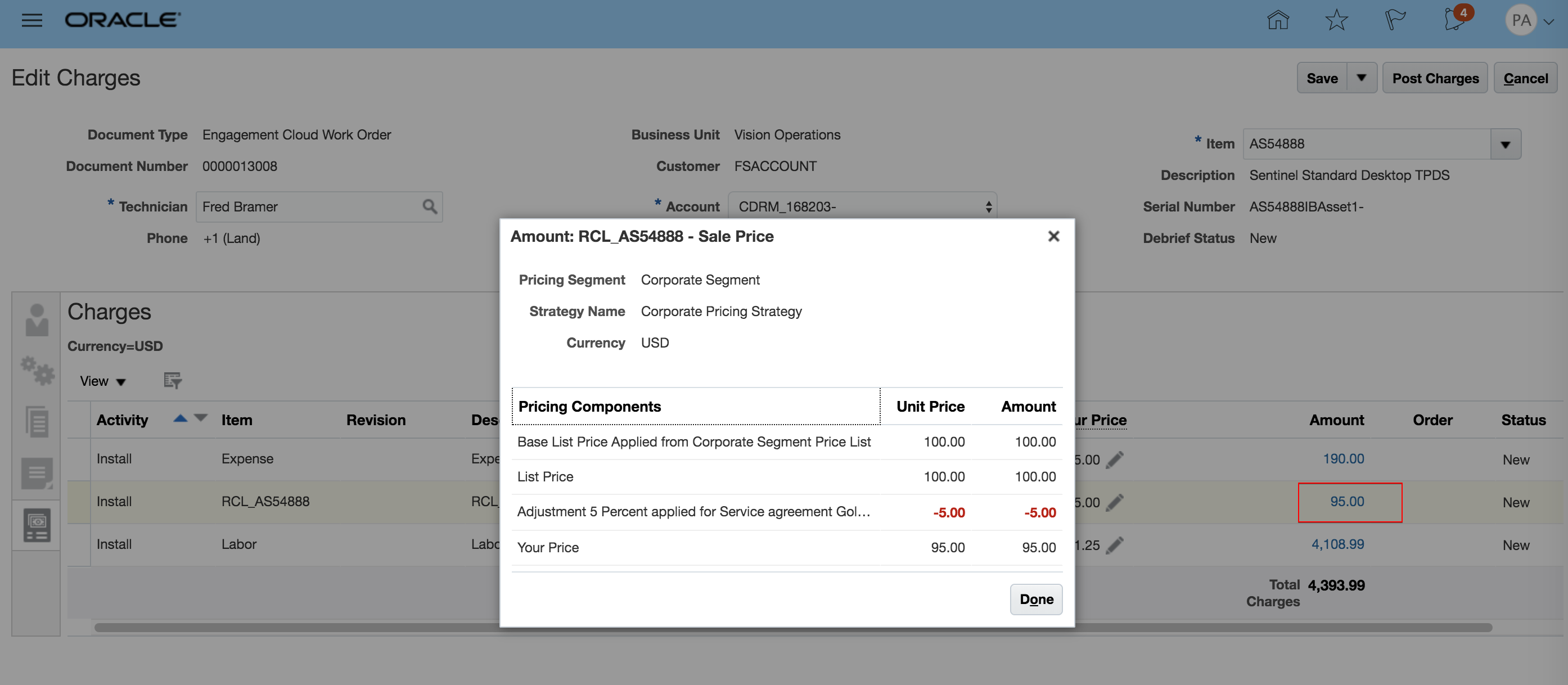Open Query By Example filter icon
The height and width of the screenshot is (685, 1568).
[x=172, y=381]
